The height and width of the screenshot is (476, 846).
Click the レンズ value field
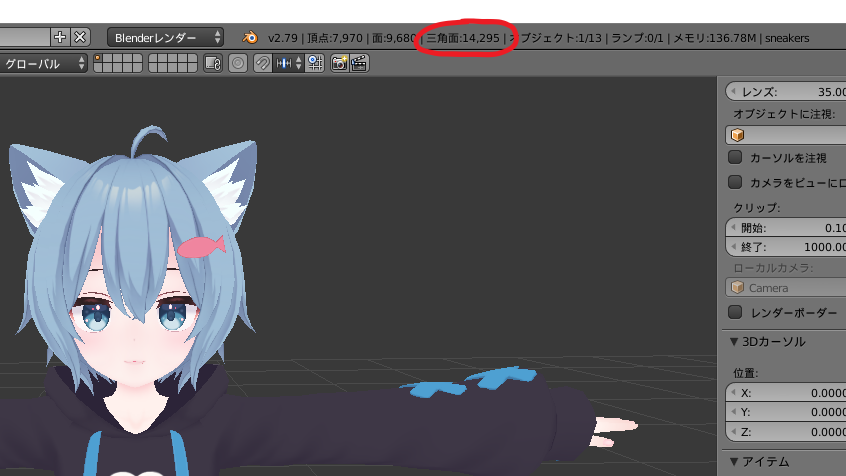(786, 92)
